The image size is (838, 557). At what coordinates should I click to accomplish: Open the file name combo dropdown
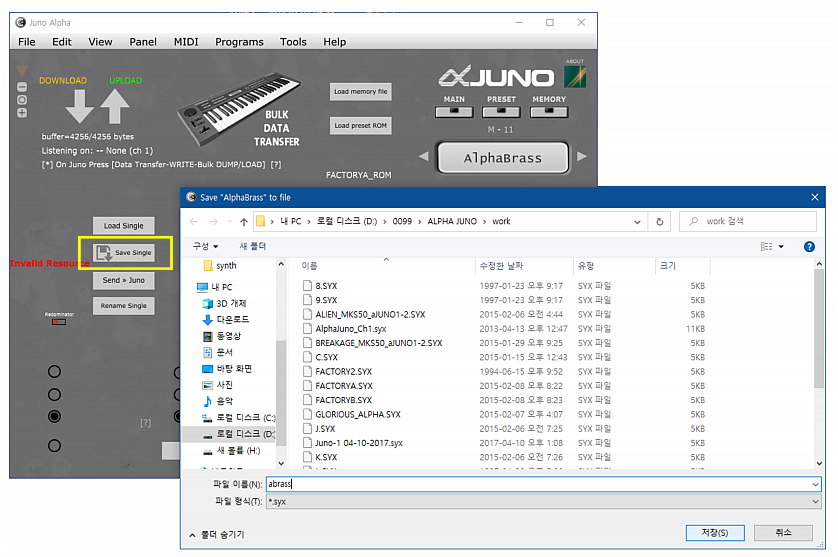[815, 484]
